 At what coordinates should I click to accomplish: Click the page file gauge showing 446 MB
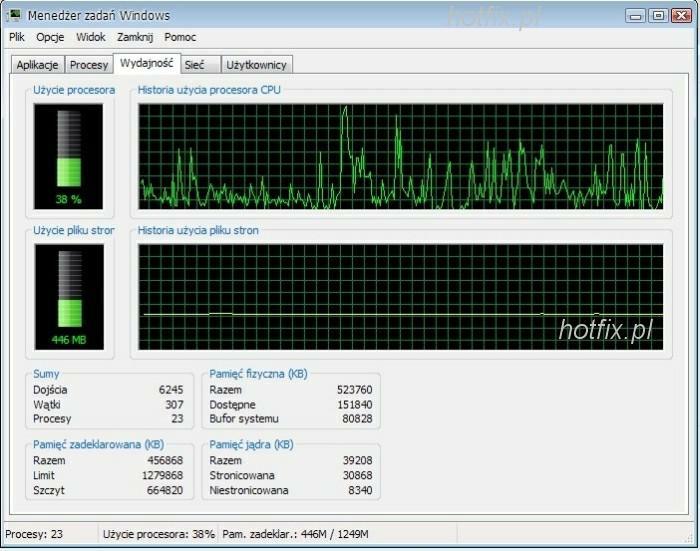(x=68, y=295)
